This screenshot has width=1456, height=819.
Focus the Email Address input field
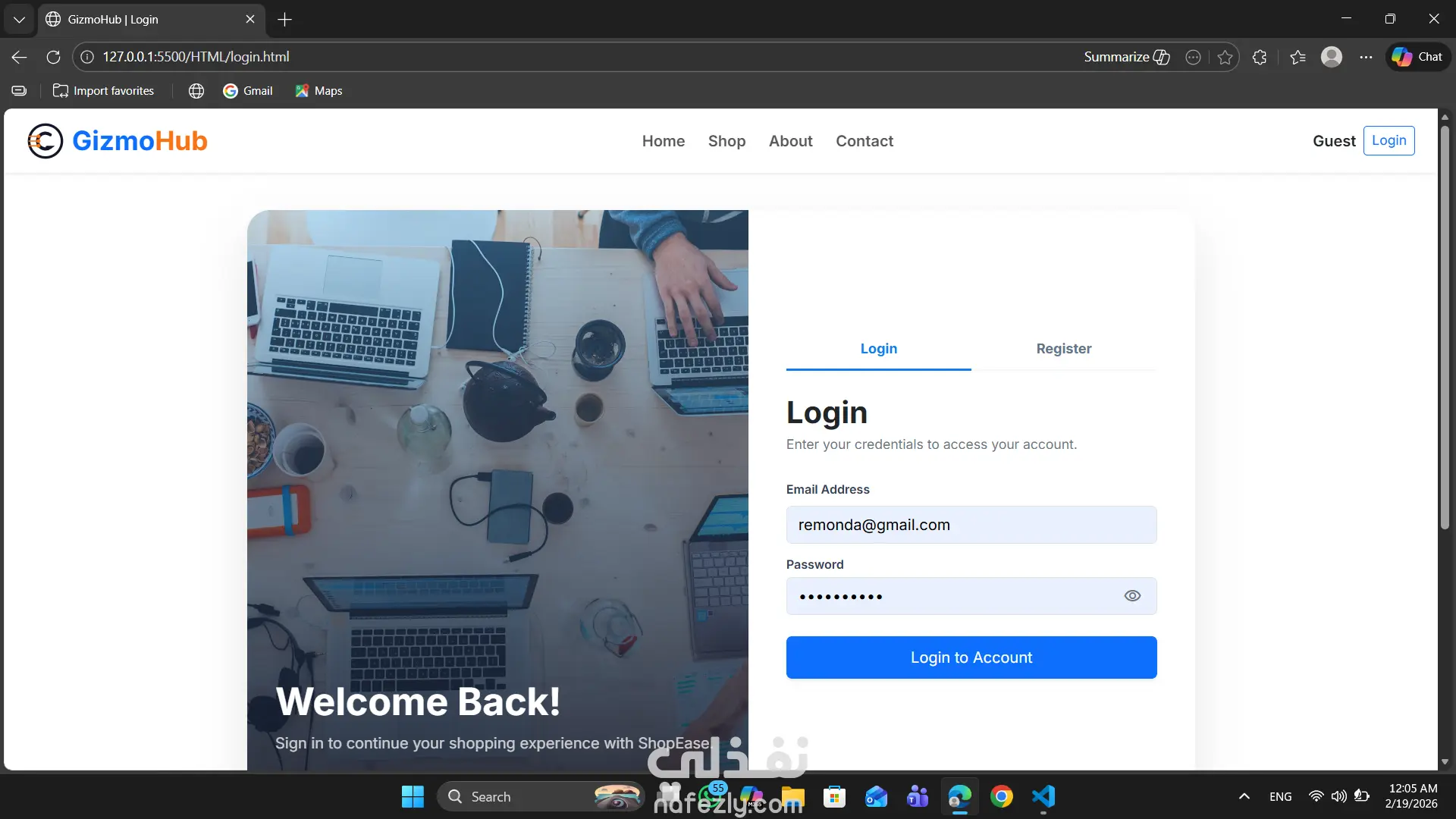(971, 525)
